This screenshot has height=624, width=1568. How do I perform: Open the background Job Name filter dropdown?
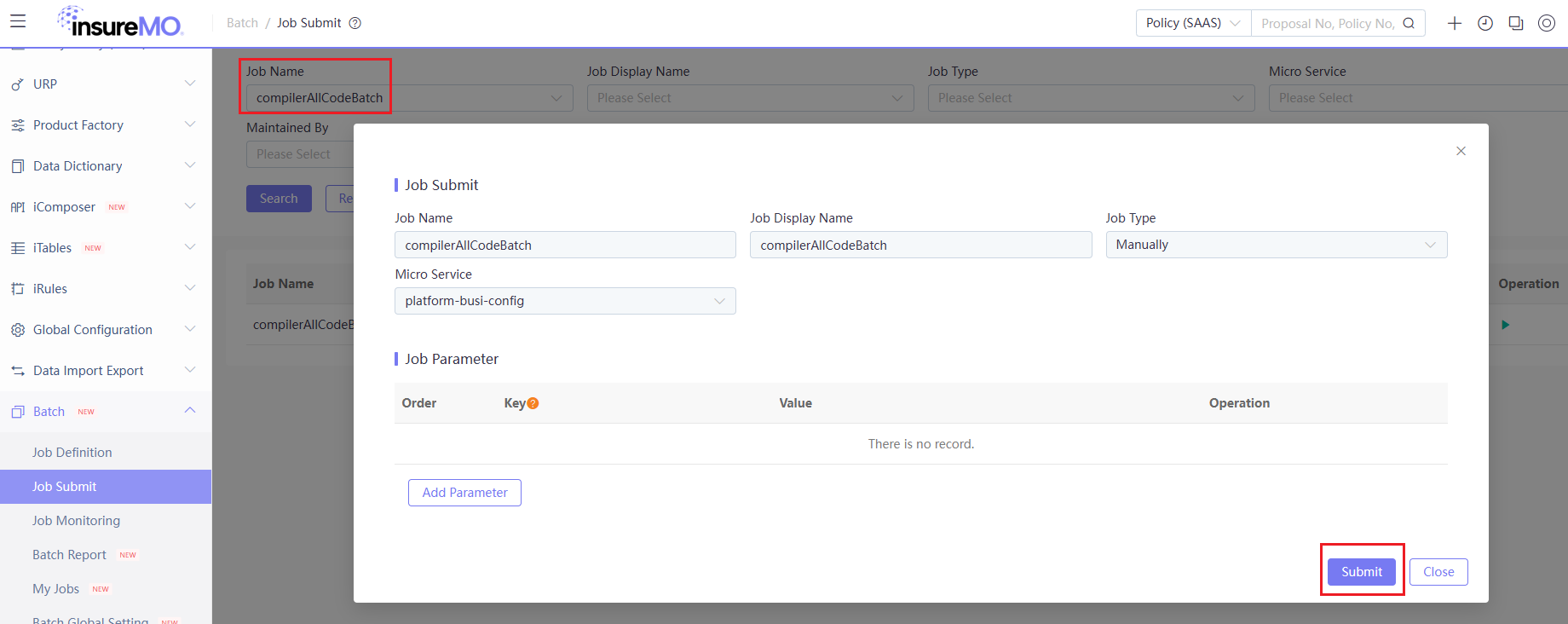(x=410, y=98)
